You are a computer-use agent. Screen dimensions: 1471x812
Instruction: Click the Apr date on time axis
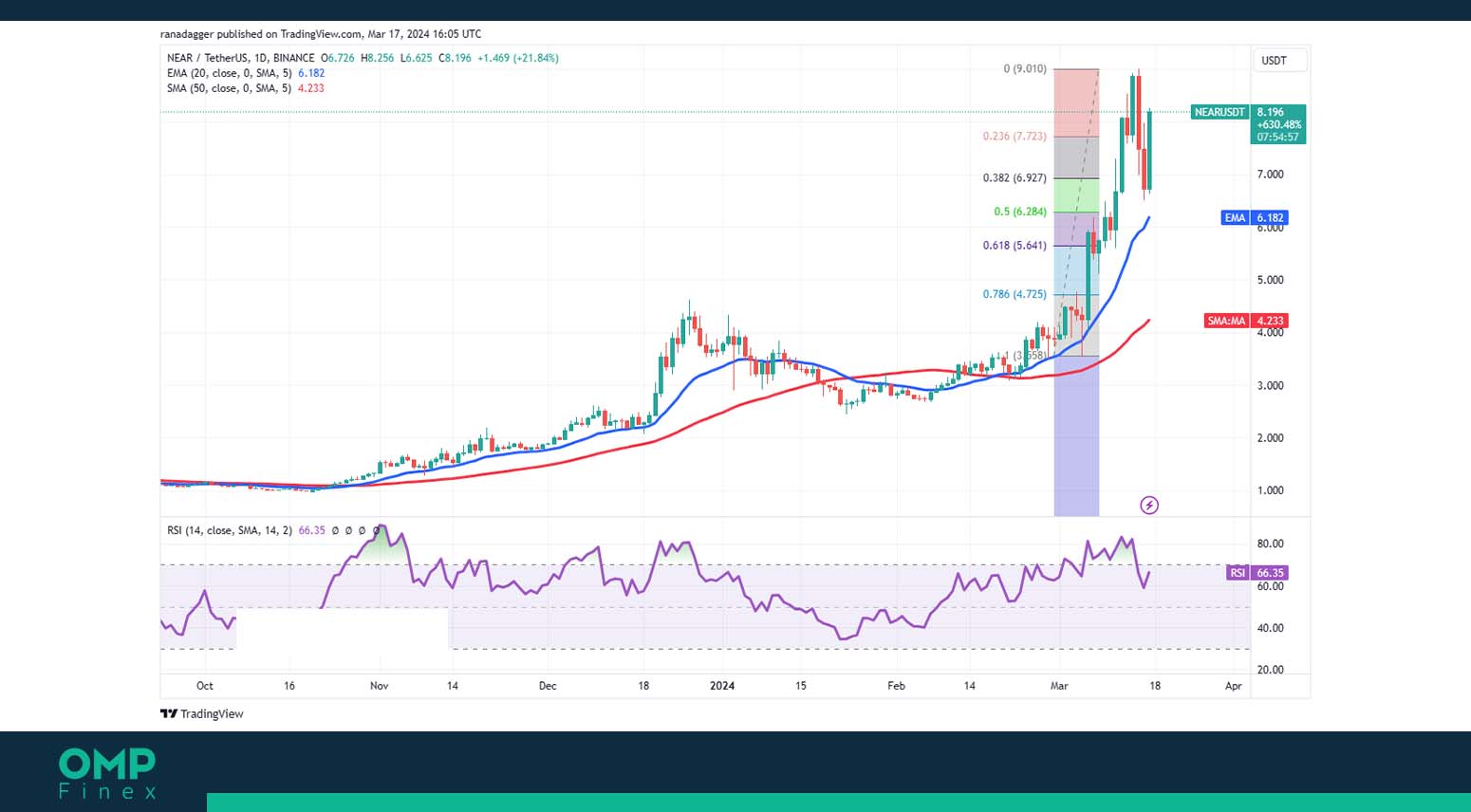1233,686
